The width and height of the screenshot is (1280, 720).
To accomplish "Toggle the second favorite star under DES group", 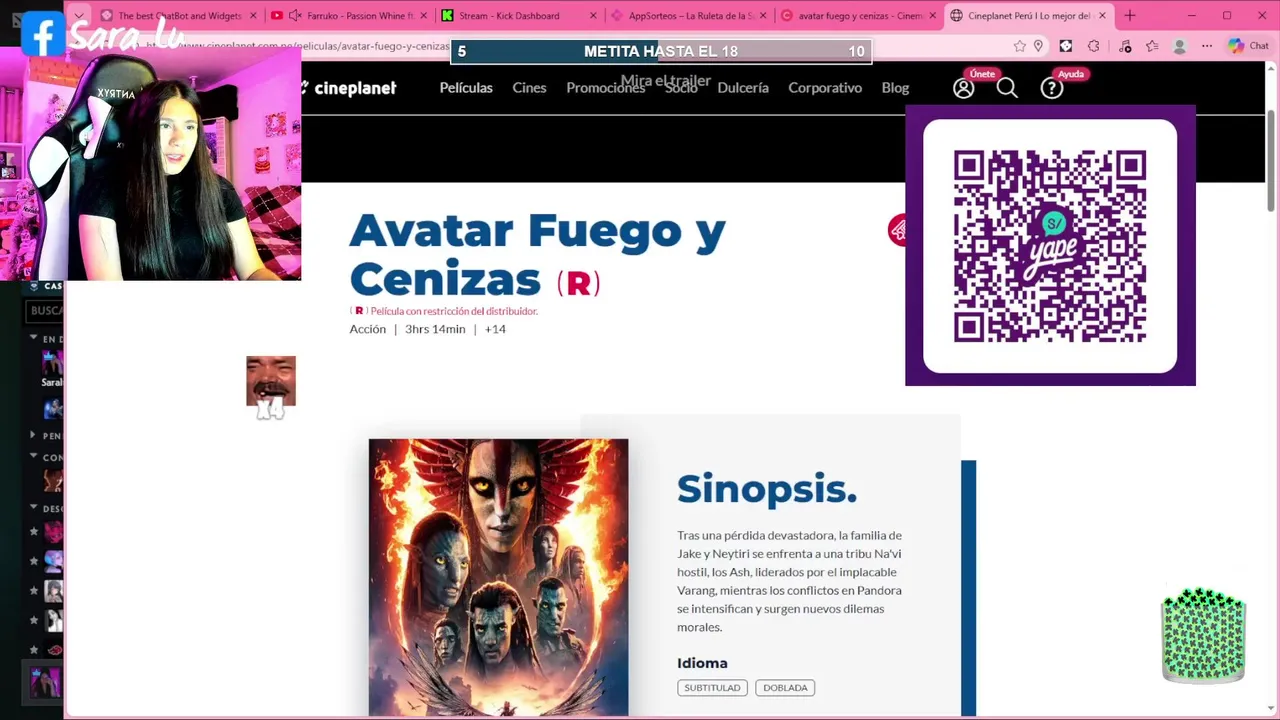I will (x=34, y=561).
